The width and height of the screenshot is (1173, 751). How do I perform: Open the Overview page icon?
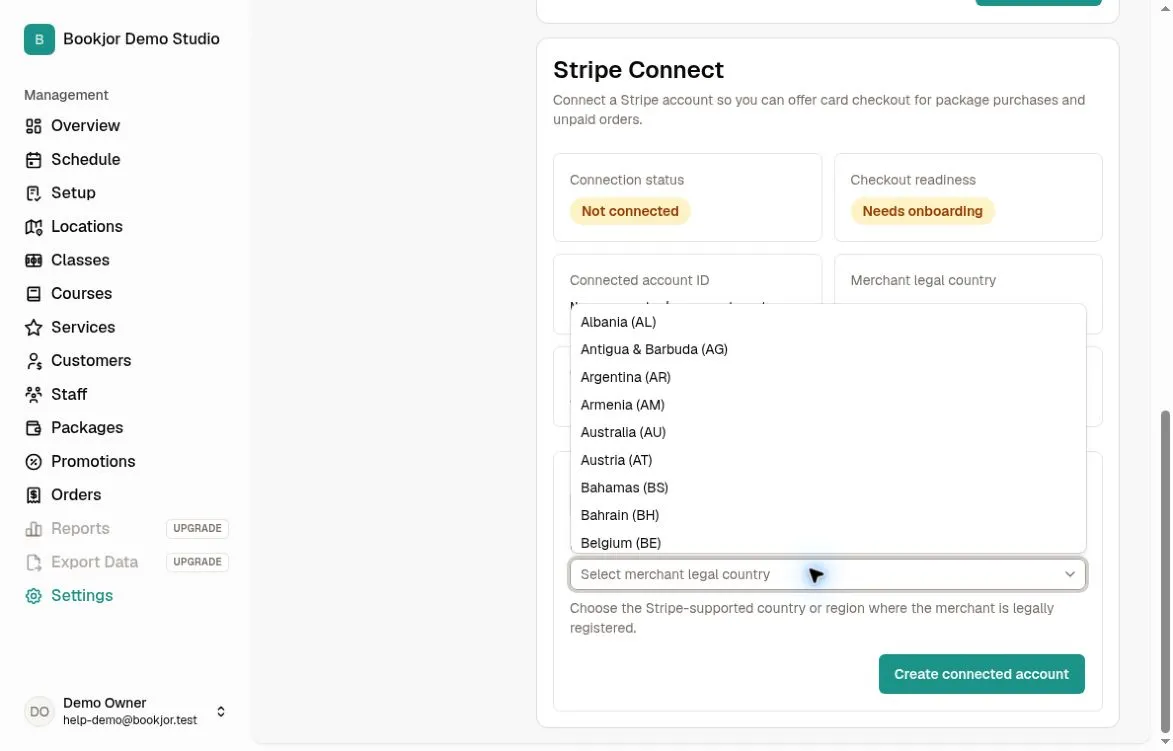click(x=34, y=126)
